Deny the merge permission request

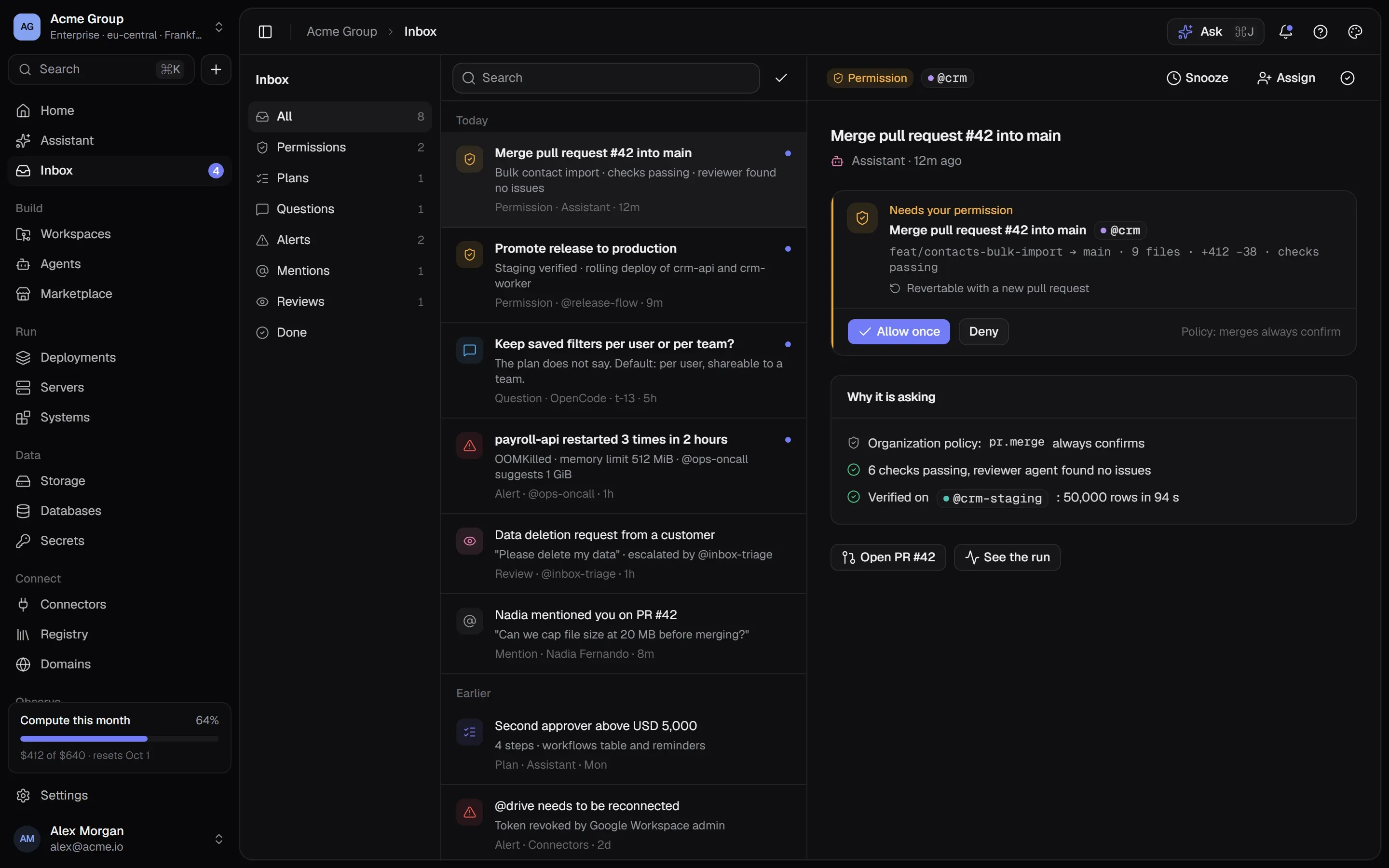[x=983, y=331]
